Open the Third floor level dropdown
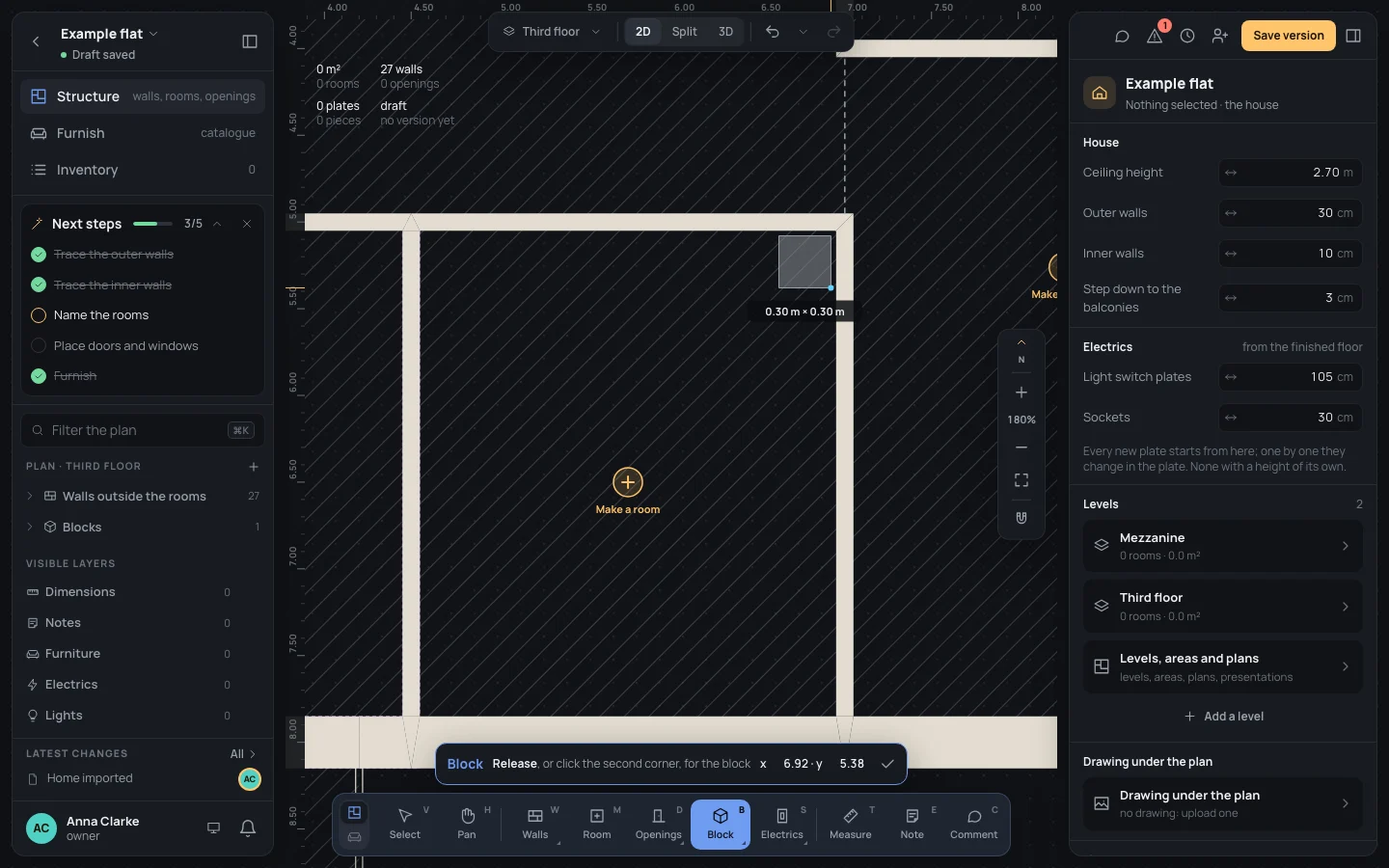1389x868 pixels. pyautogui.click(x=552, y=32)
